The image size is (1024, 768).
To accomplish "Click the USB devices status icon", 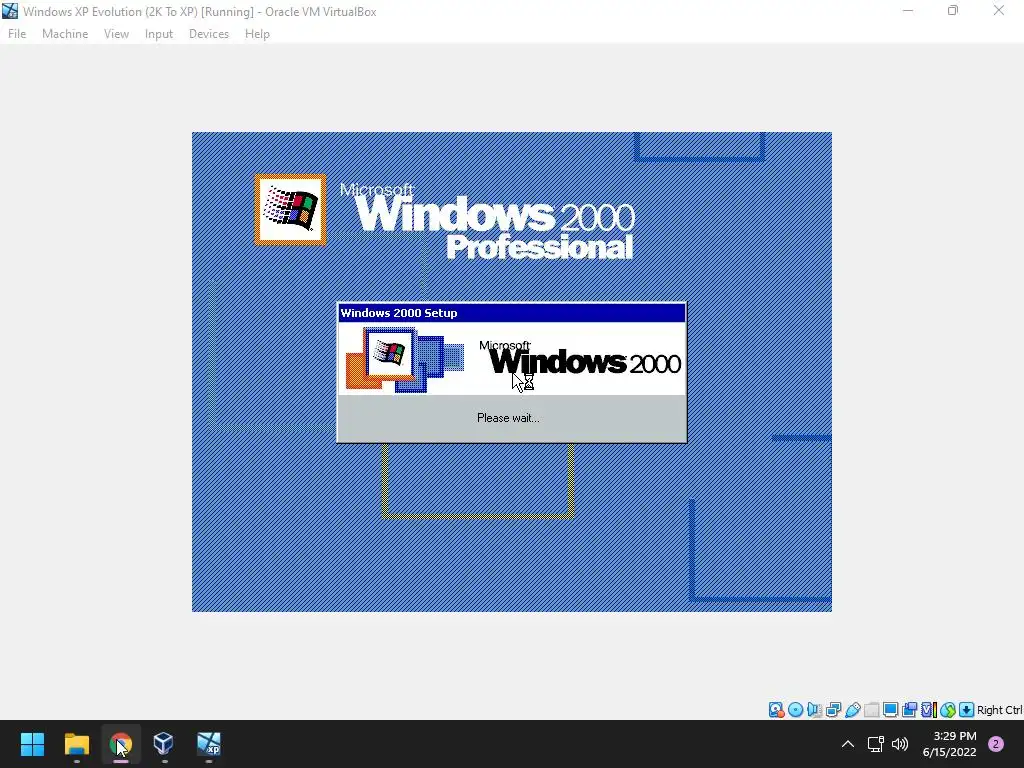I will point(852,710).
